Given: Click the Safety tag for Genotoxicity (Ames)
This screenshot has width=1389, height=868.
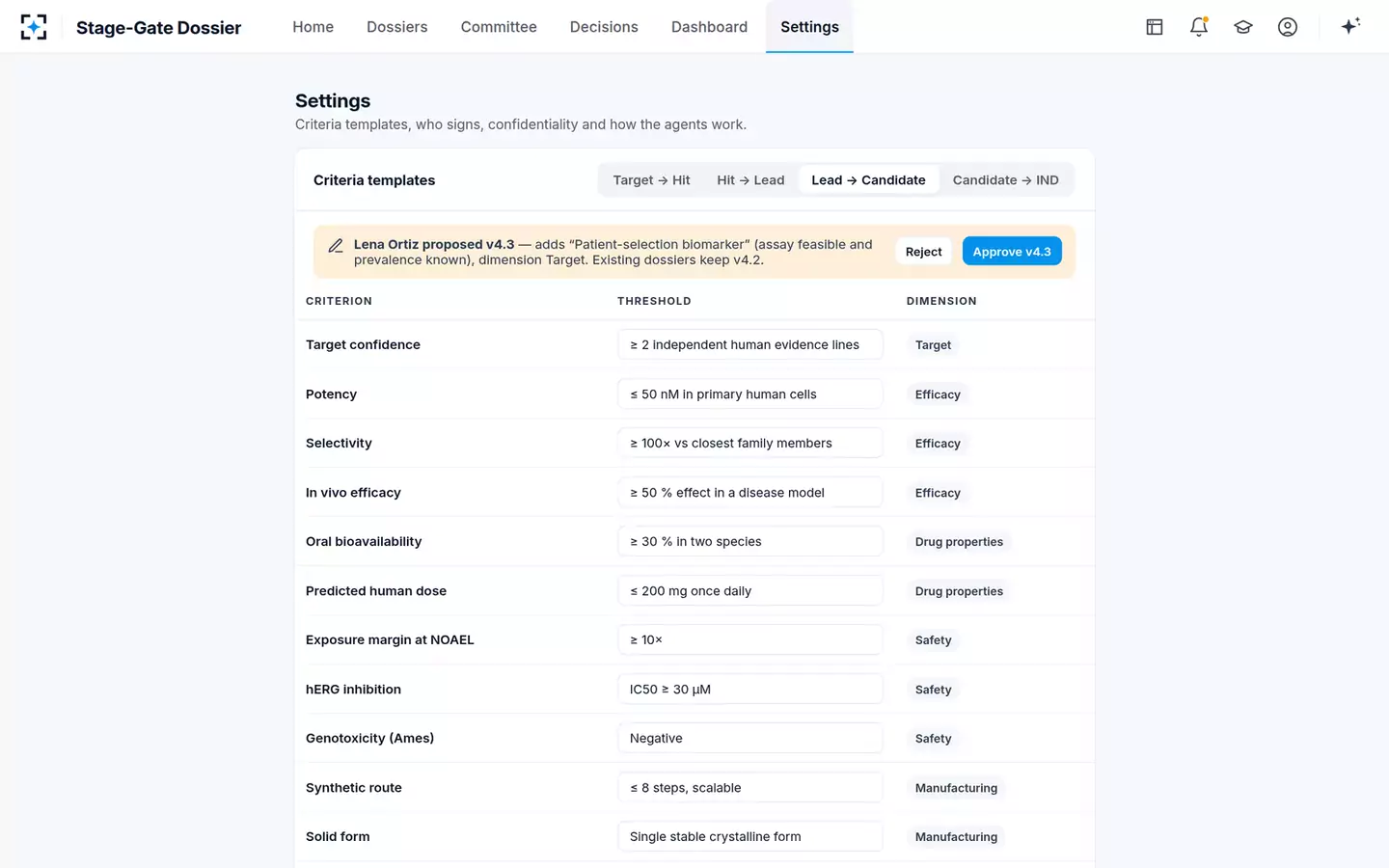Looking at the screenshot, I should pyautogui.click(x=933, y=739).
